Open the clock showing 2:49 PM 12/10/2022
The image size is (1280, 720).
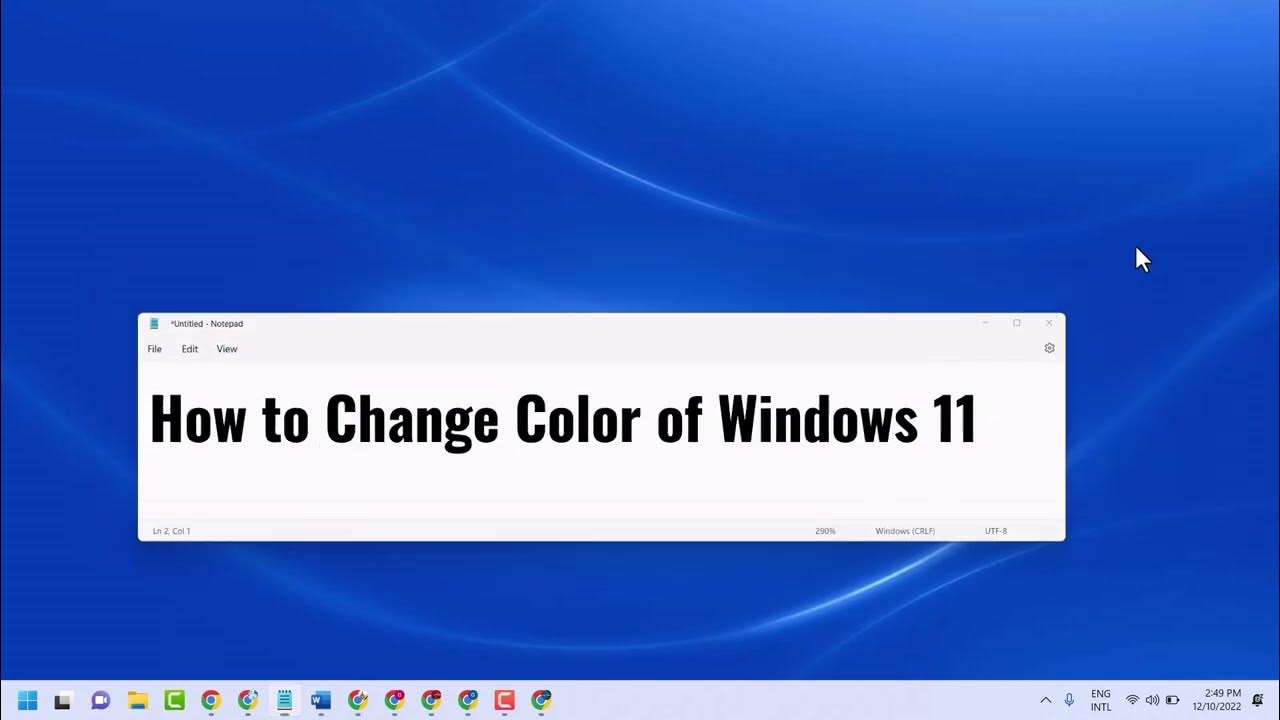(x=1217, y=700)
